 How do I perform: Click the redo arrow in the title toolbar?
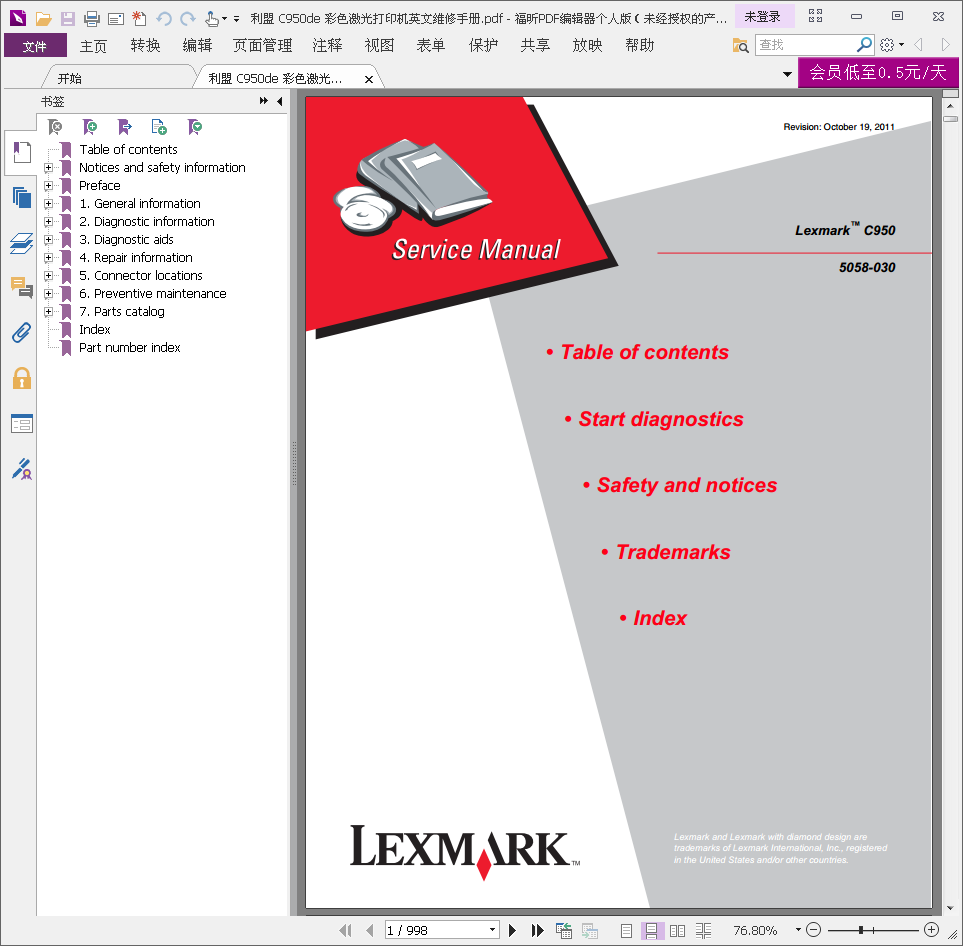[x=188, y=18]
